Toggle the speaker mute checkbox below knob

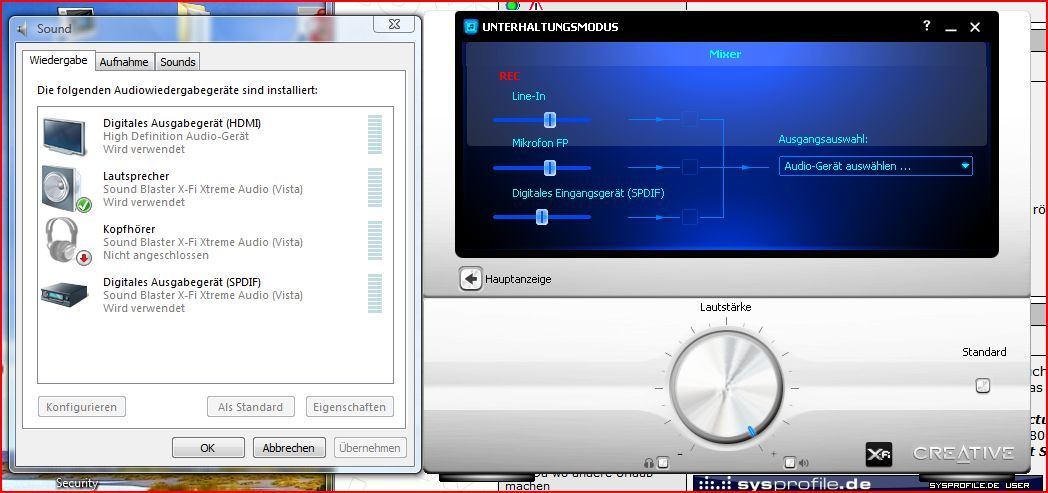click(x=790, y=462)
